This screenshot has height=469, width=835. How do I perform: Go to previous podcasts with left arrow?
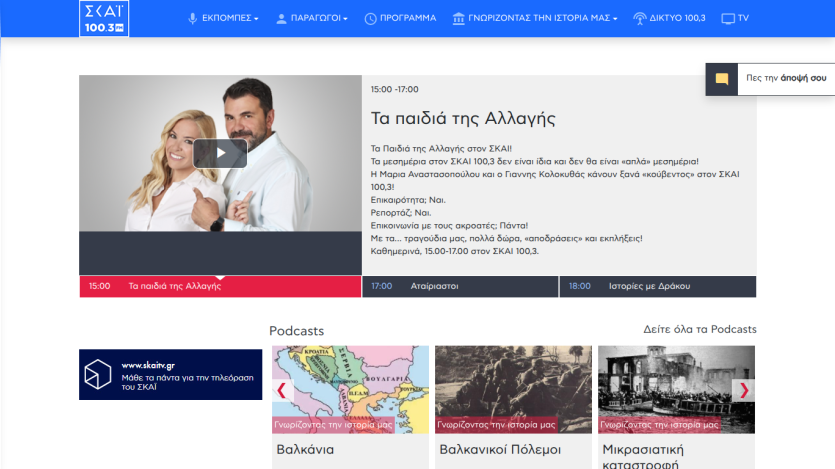tap(282, 390)
